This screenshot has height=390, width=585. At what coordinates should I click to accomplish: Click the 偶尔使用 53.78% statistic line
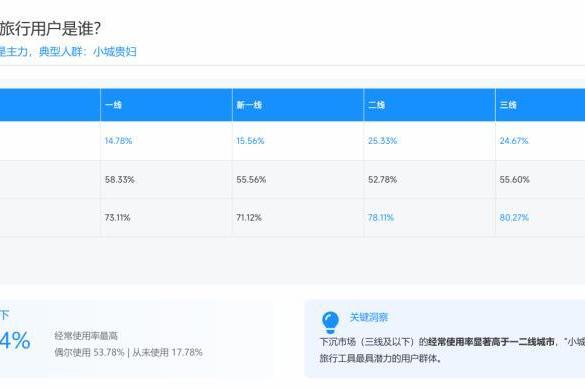coord(128,352)
